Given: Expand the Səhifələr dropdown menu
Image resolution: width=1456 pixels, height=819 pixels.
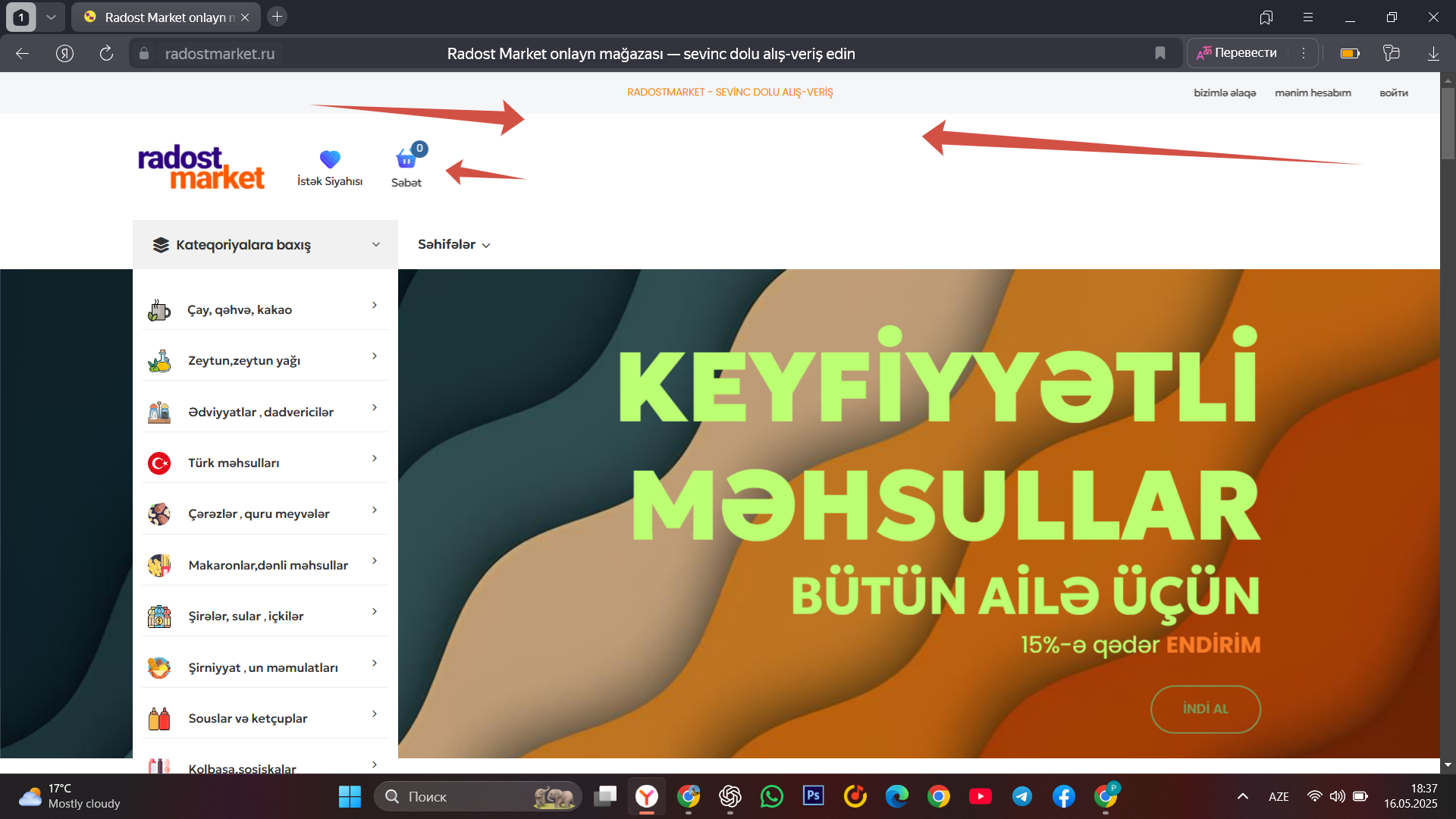Looking at the screenshot, I should (x=454, y=244).
